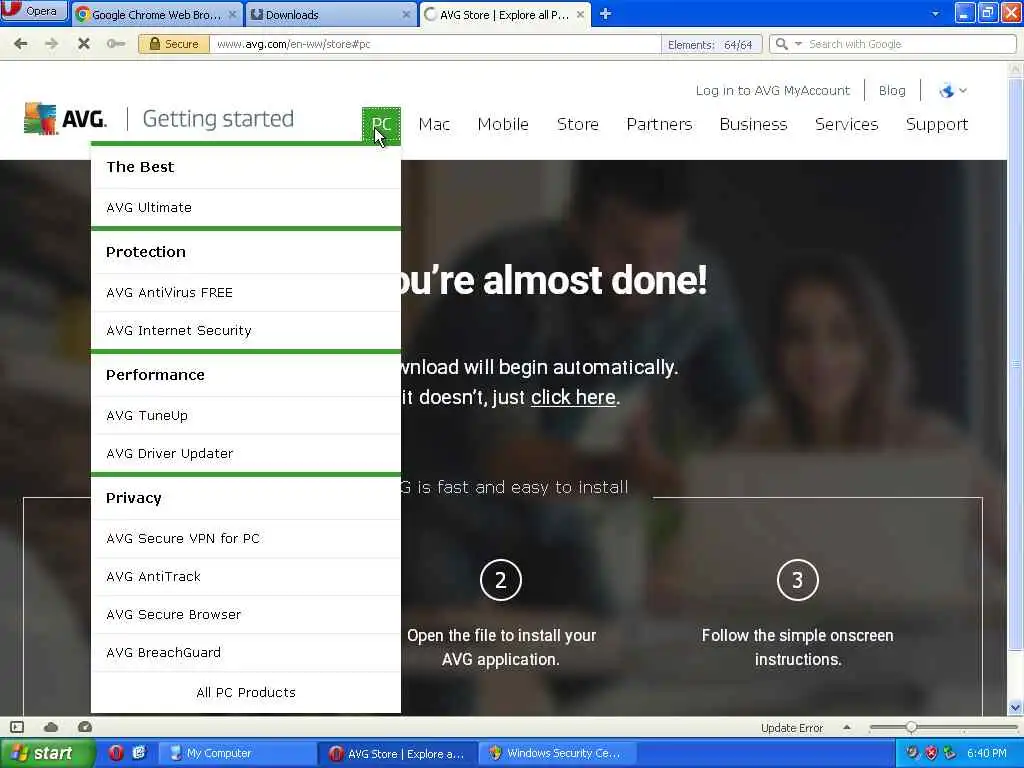Choose AVG Internet Security
1024x768 pixels.
[246, 330]
